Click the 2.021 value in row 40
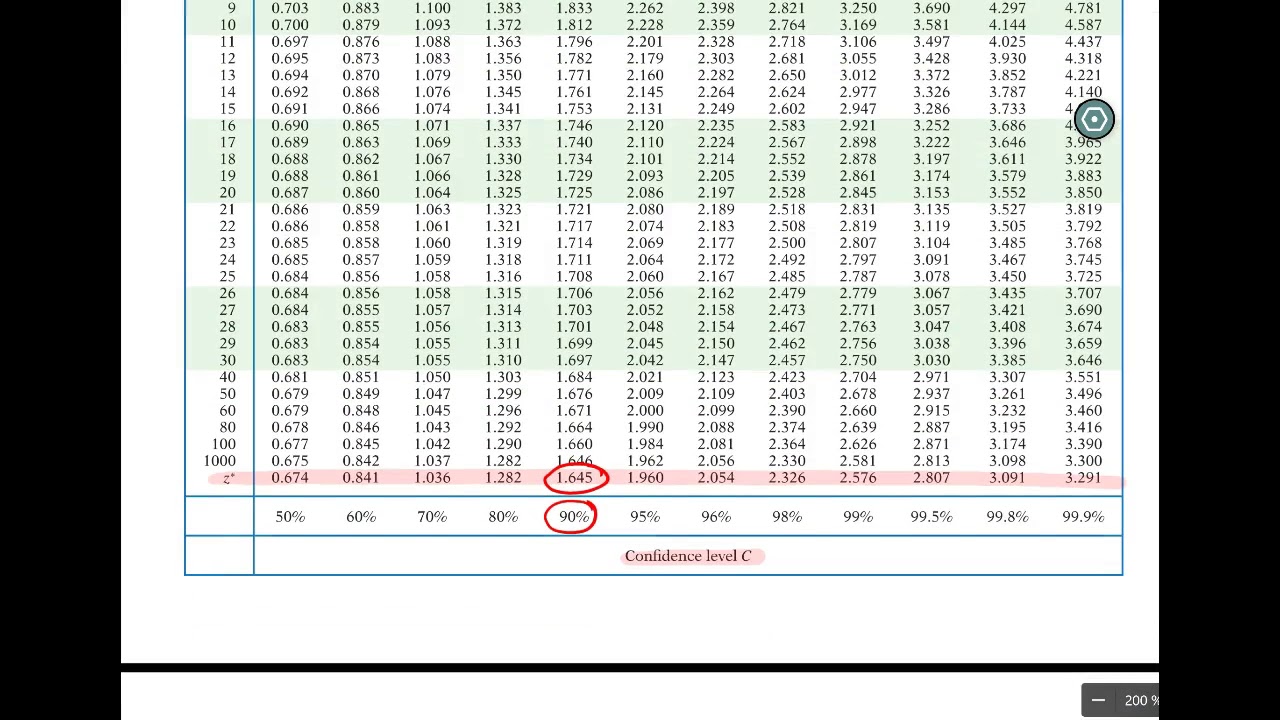Screen dimensions: 1280x720 click(645, 377)
